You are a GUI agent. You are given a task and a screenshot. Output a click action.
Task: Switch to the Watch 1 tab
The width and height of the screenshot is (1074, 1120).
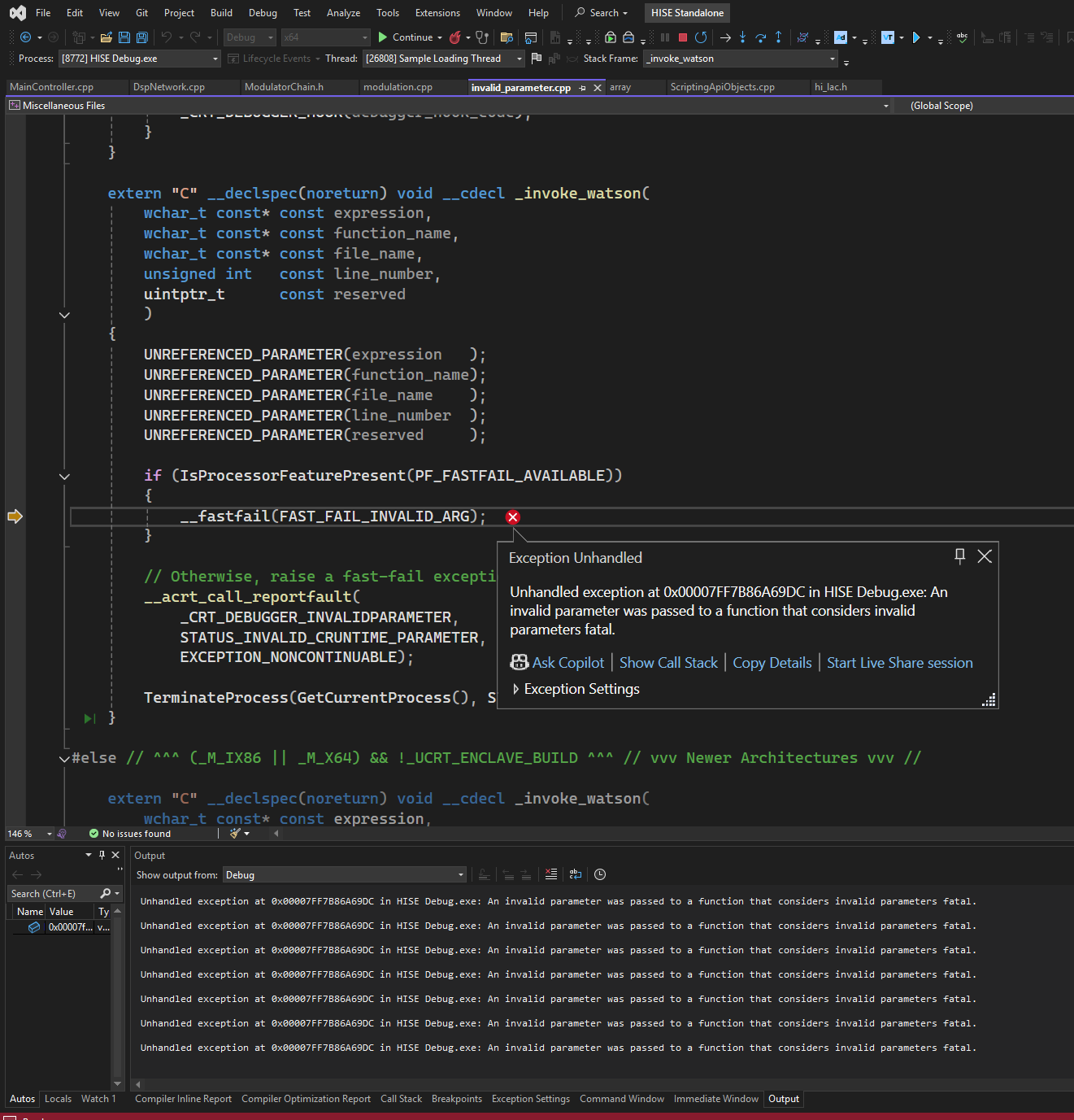[x=98, y=1099]
